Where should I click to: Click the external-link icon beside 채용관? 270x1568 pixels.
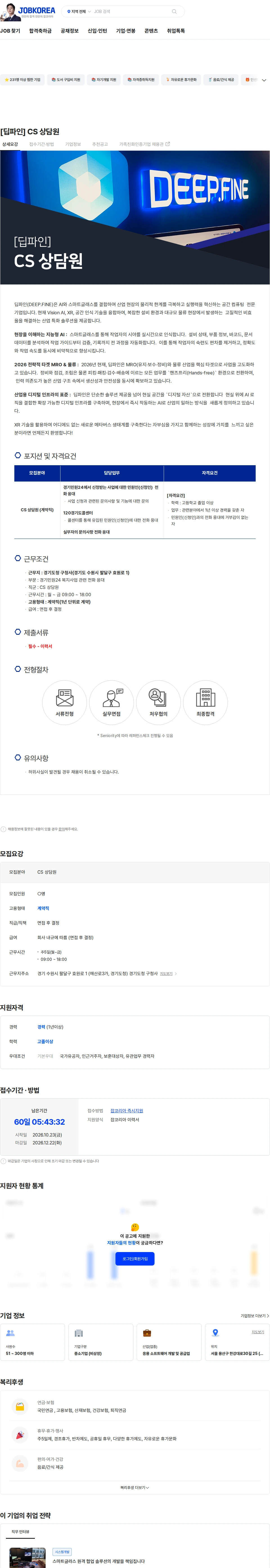pyautogui.click(x=168, y=144)
